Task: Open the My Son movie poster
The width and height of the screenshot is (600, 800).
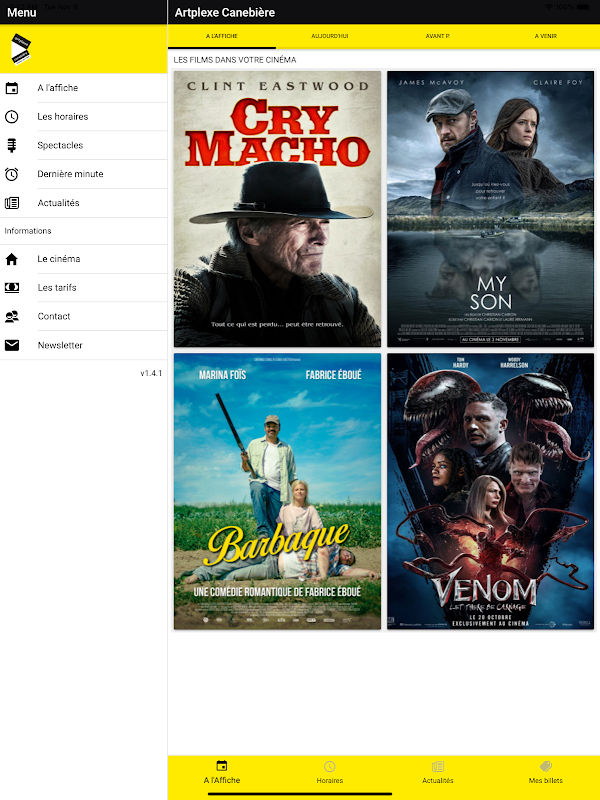Action: pyautogui.click(x=491, y=209)
